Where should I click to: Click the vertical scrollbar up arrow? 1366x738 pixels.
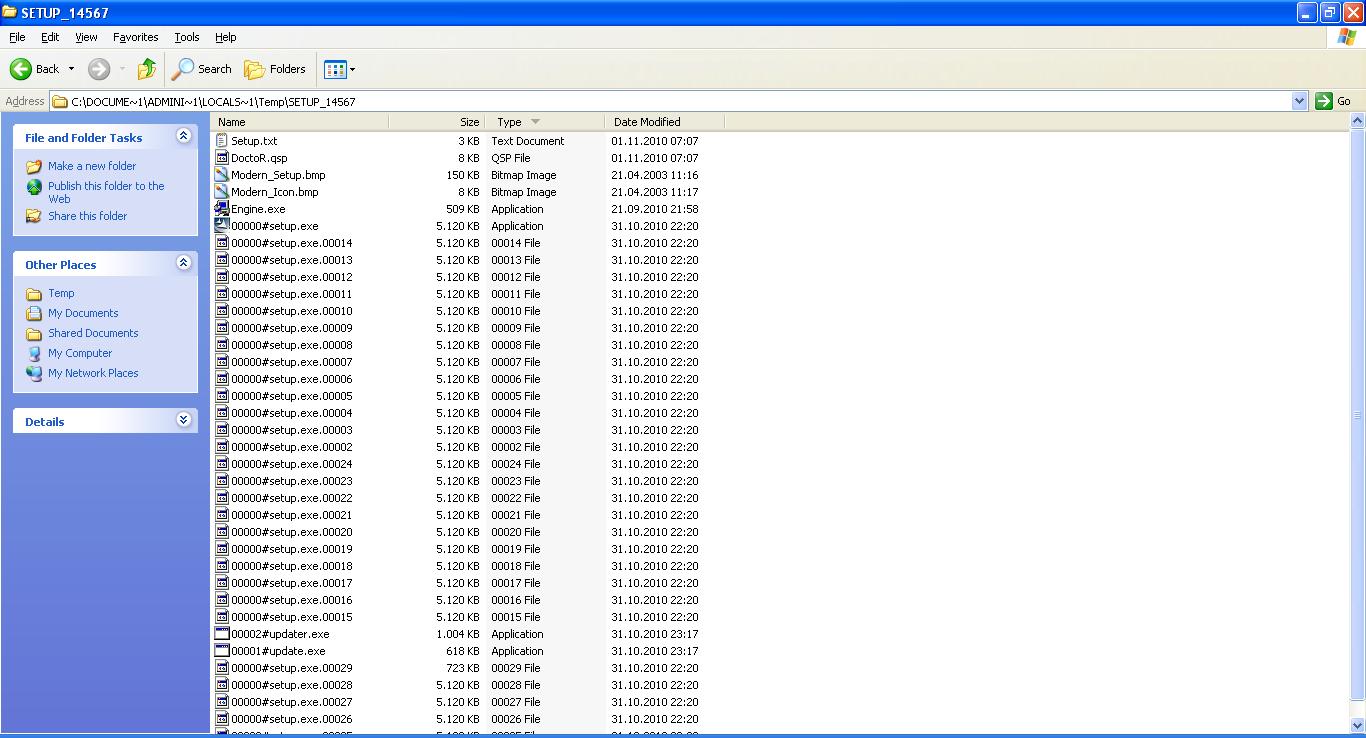tap(1357, 122)
